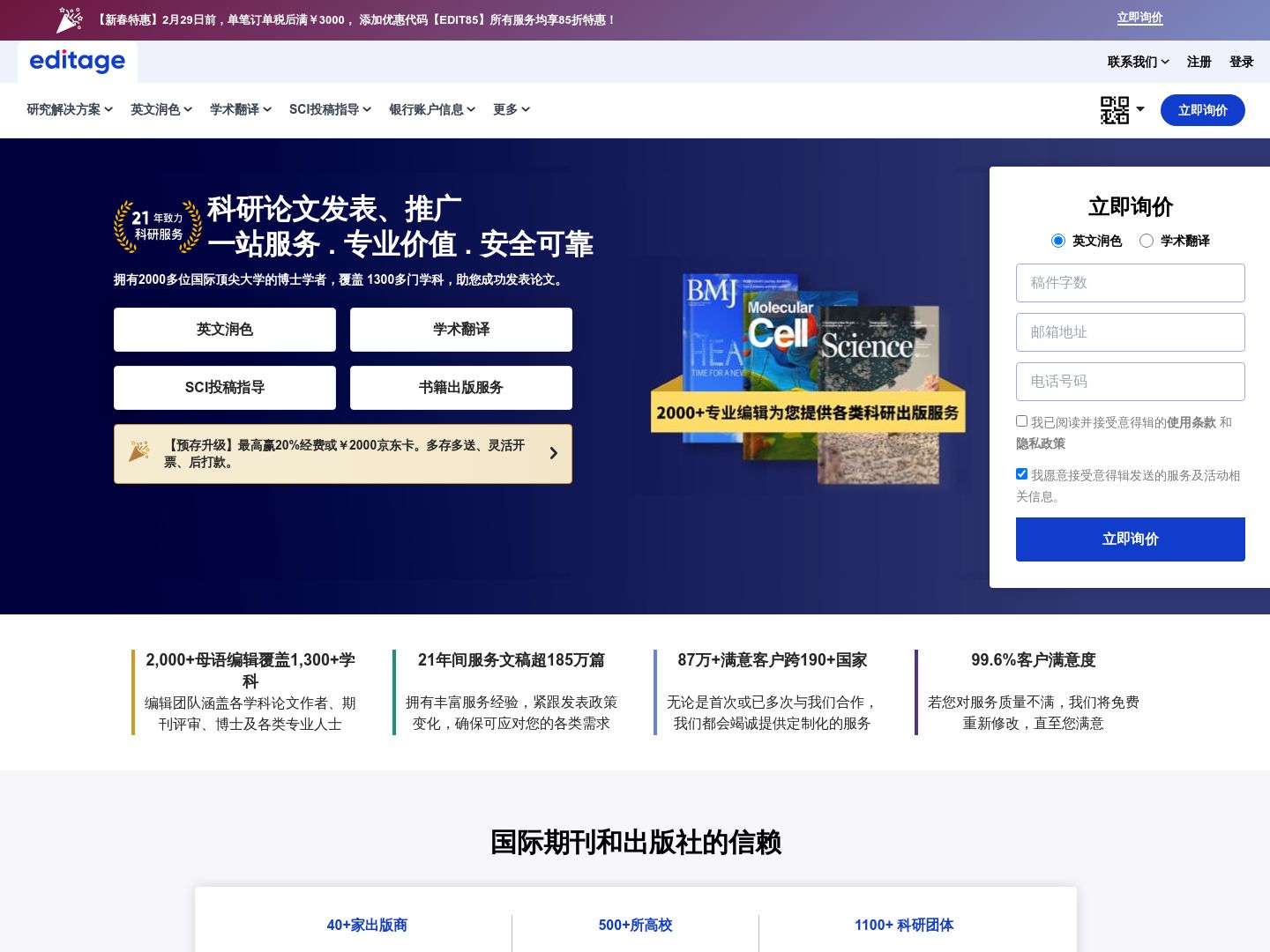1270x952 pixels.
Task: Focus the 邮箱地址 input field
Action: [1131, 332]
